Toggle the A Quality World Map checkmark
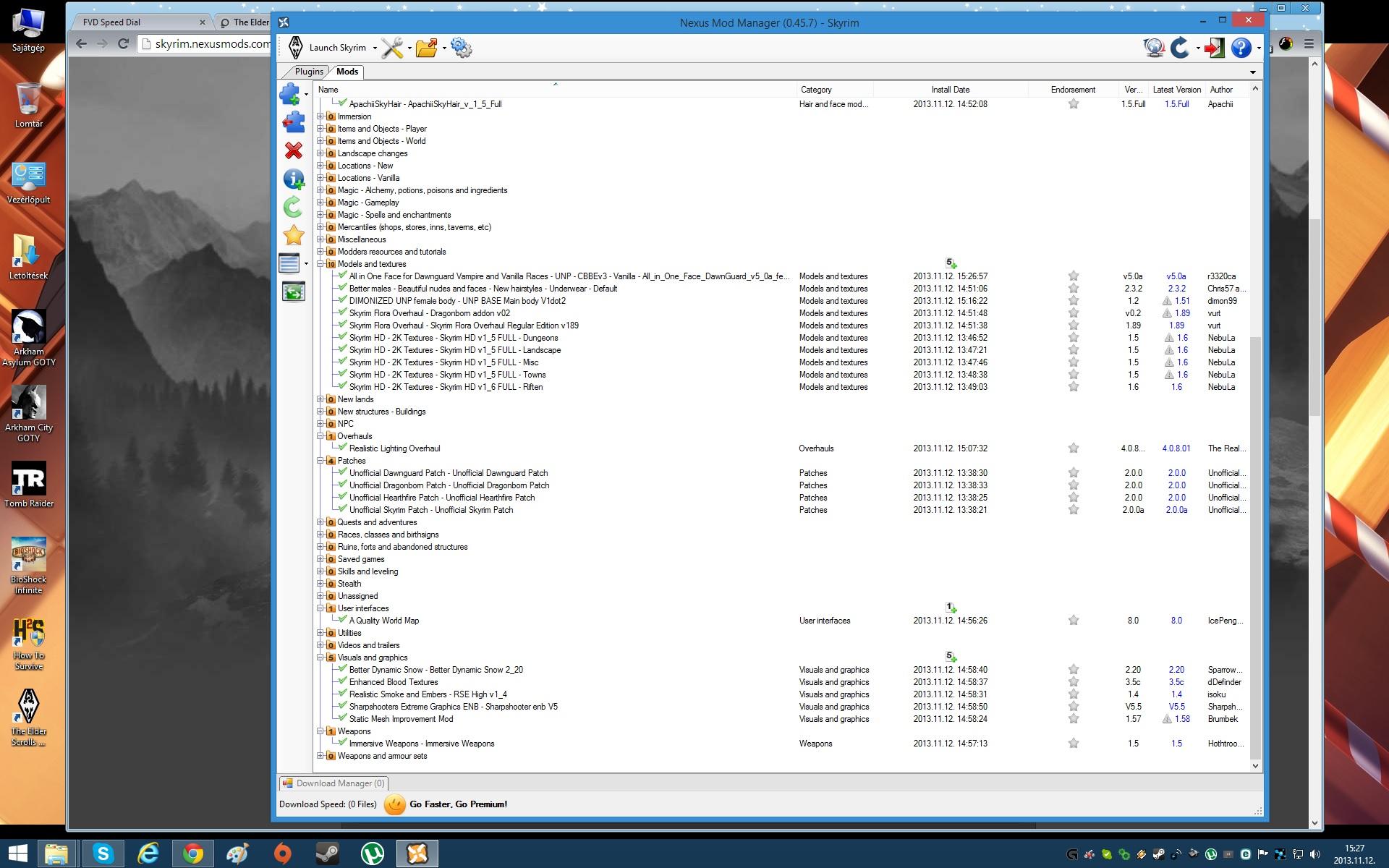This screenshot has height=868, width=1389. pos(343,620)
